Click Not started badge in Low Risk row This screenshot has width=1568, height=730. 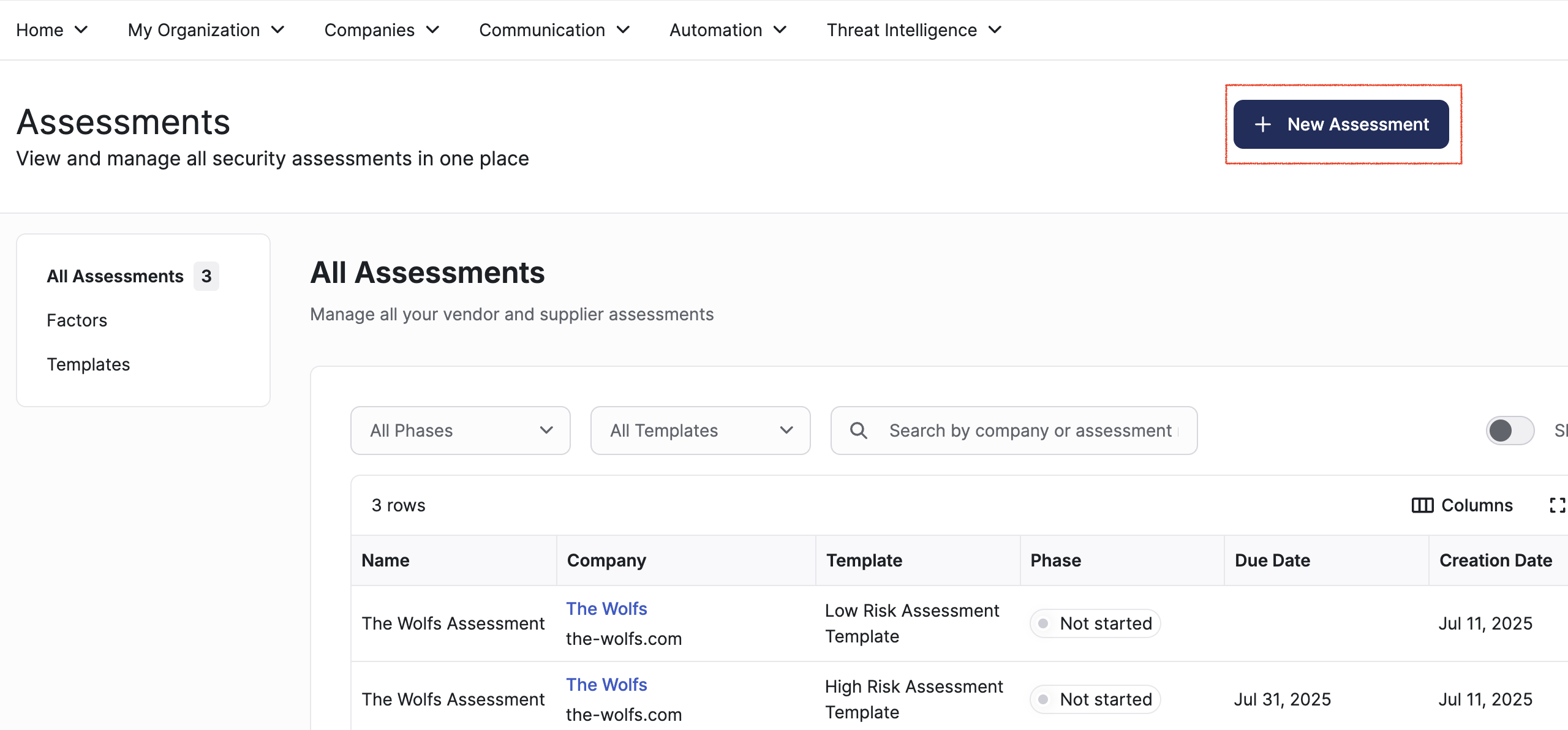(x=1095, y=623)
